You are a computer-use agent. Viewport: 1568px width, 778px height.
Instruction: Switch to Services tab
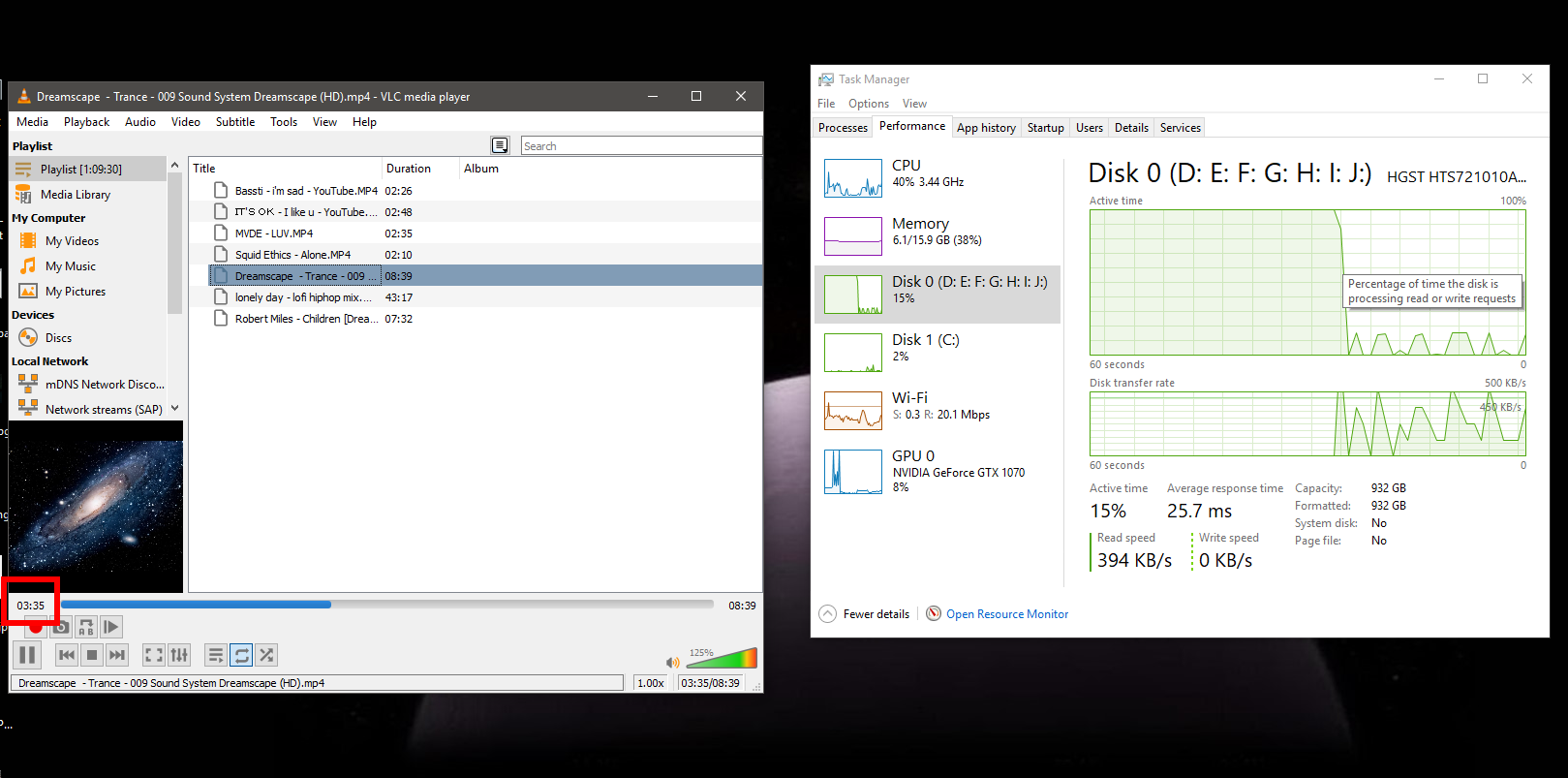coord(1180,128)
